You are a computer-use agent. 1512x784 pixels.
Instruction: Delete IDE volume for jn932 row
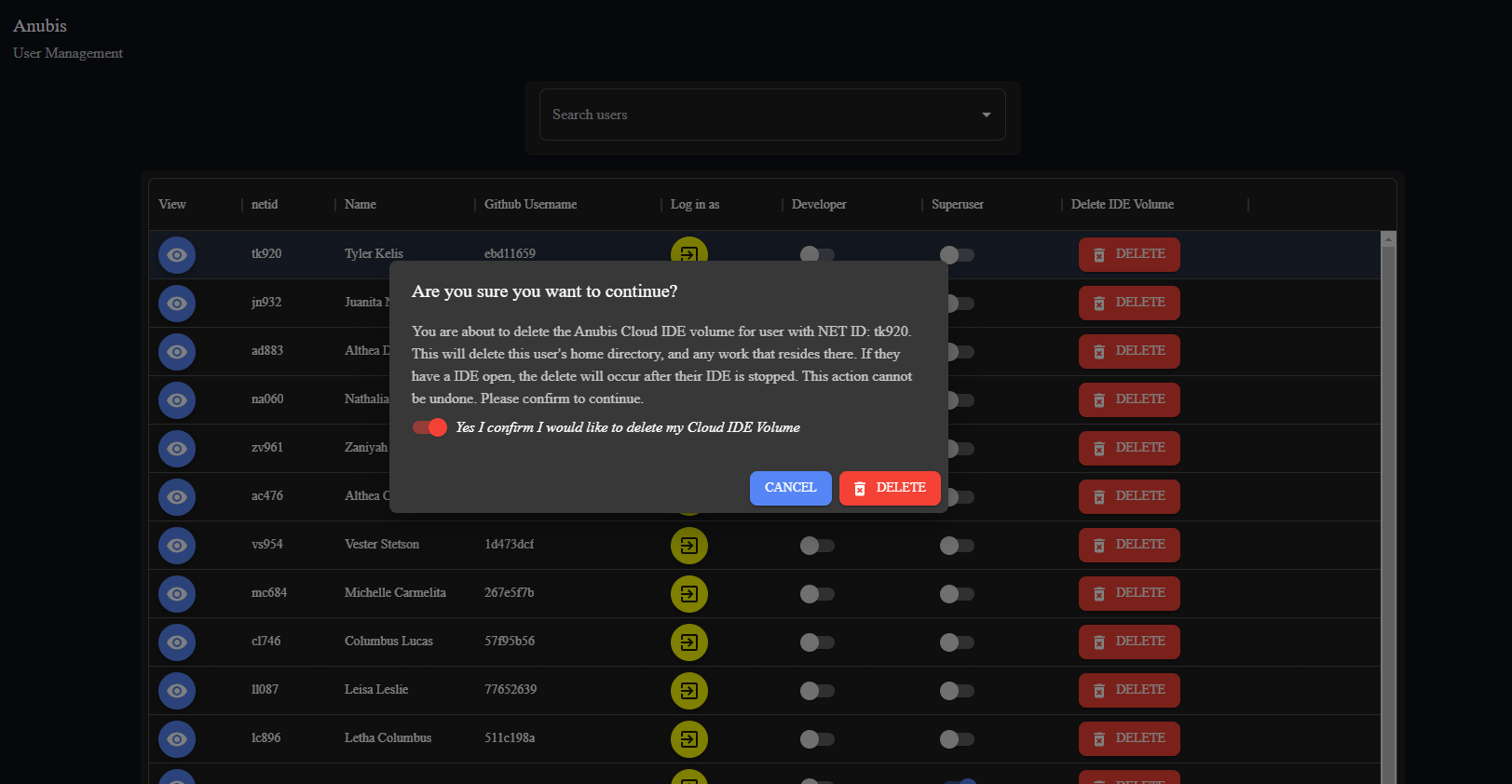coord(1129,303)
